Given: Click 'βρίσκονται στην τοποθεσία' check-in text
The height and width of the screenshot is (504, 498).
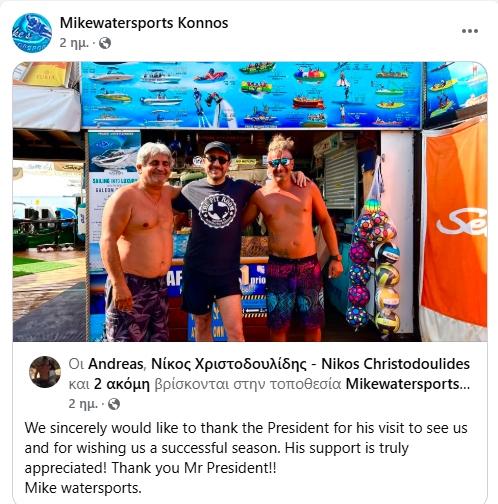Looking at the screenshot, I should point(248,384).
